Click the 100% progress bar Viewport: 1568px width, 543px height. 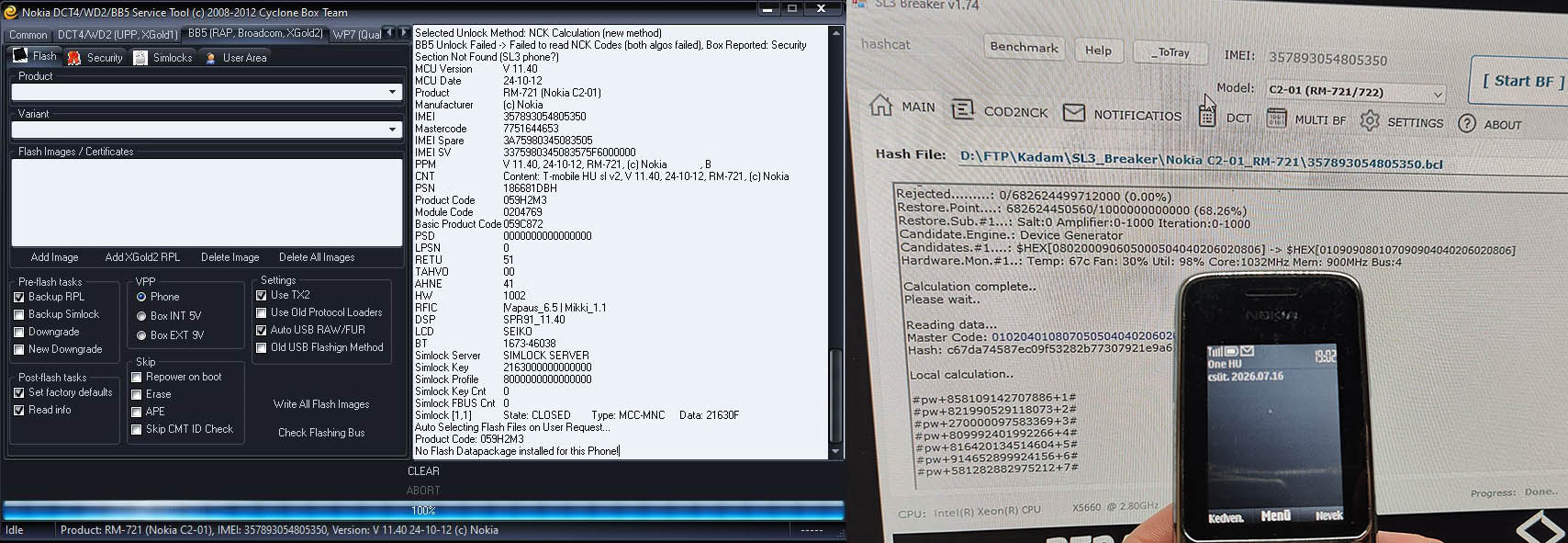point(423,511)
